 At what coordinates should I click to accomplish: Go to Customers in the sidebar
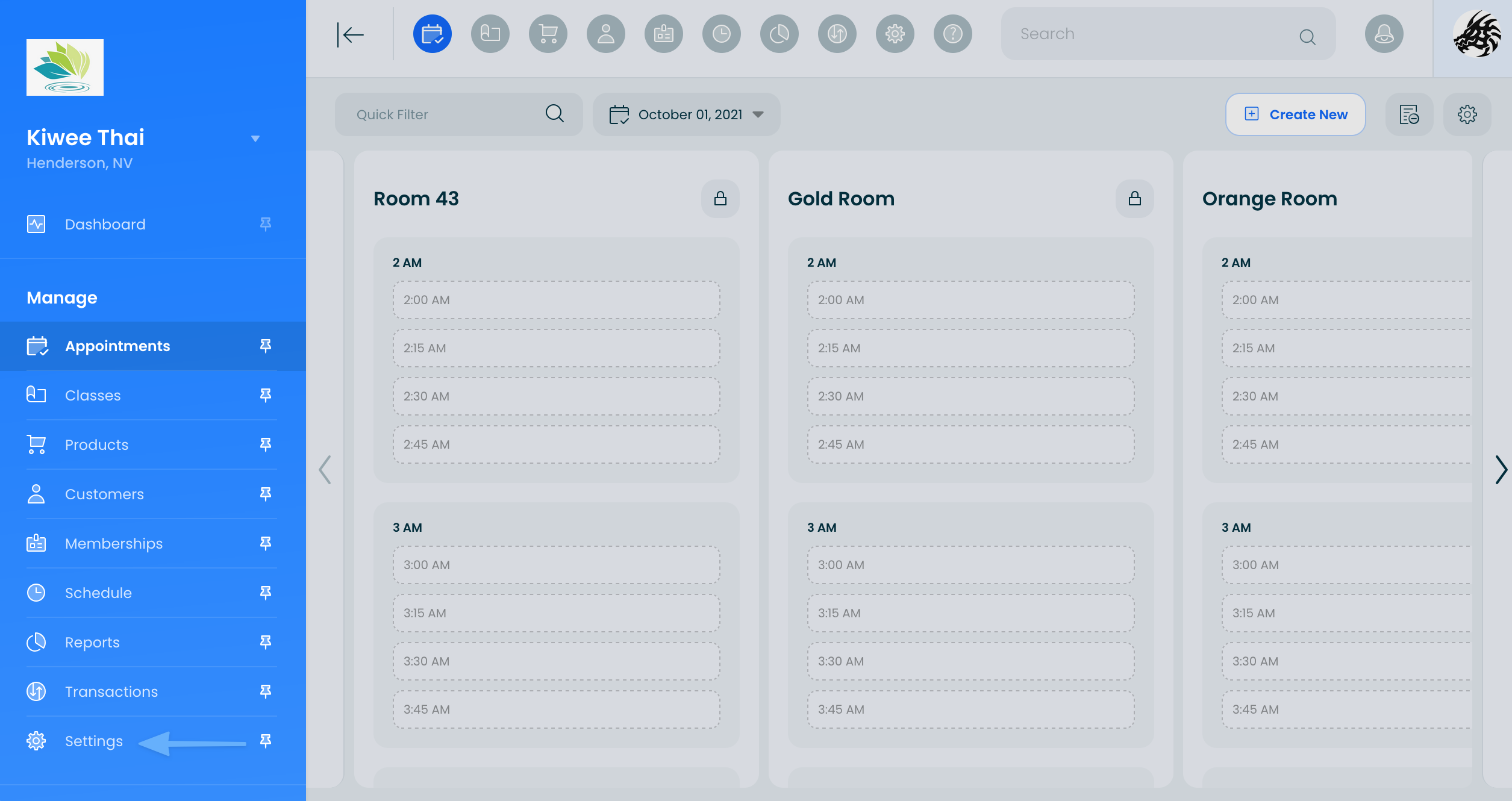pyautogui.click(x=104, y=494)
